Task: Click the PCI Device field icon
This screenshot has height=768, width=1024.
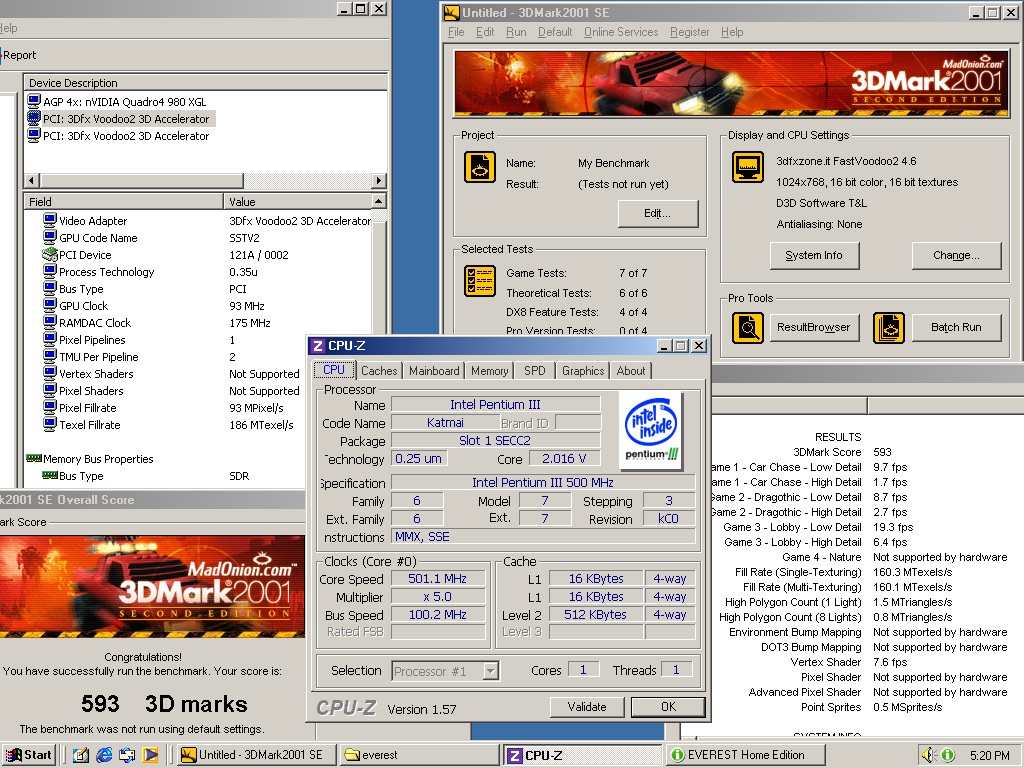Action: (50, 254)
